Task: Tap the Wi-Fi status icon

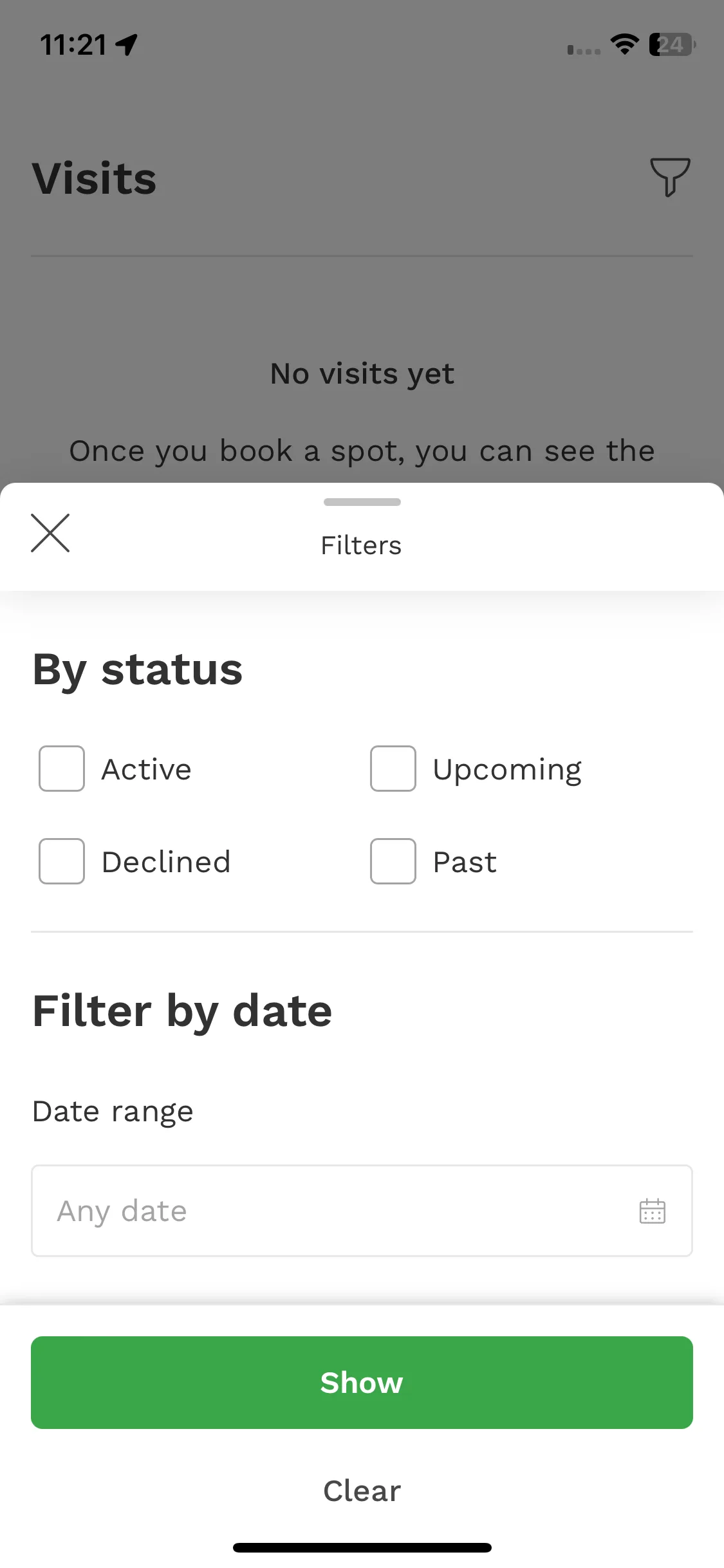Action: coord(624,44)
